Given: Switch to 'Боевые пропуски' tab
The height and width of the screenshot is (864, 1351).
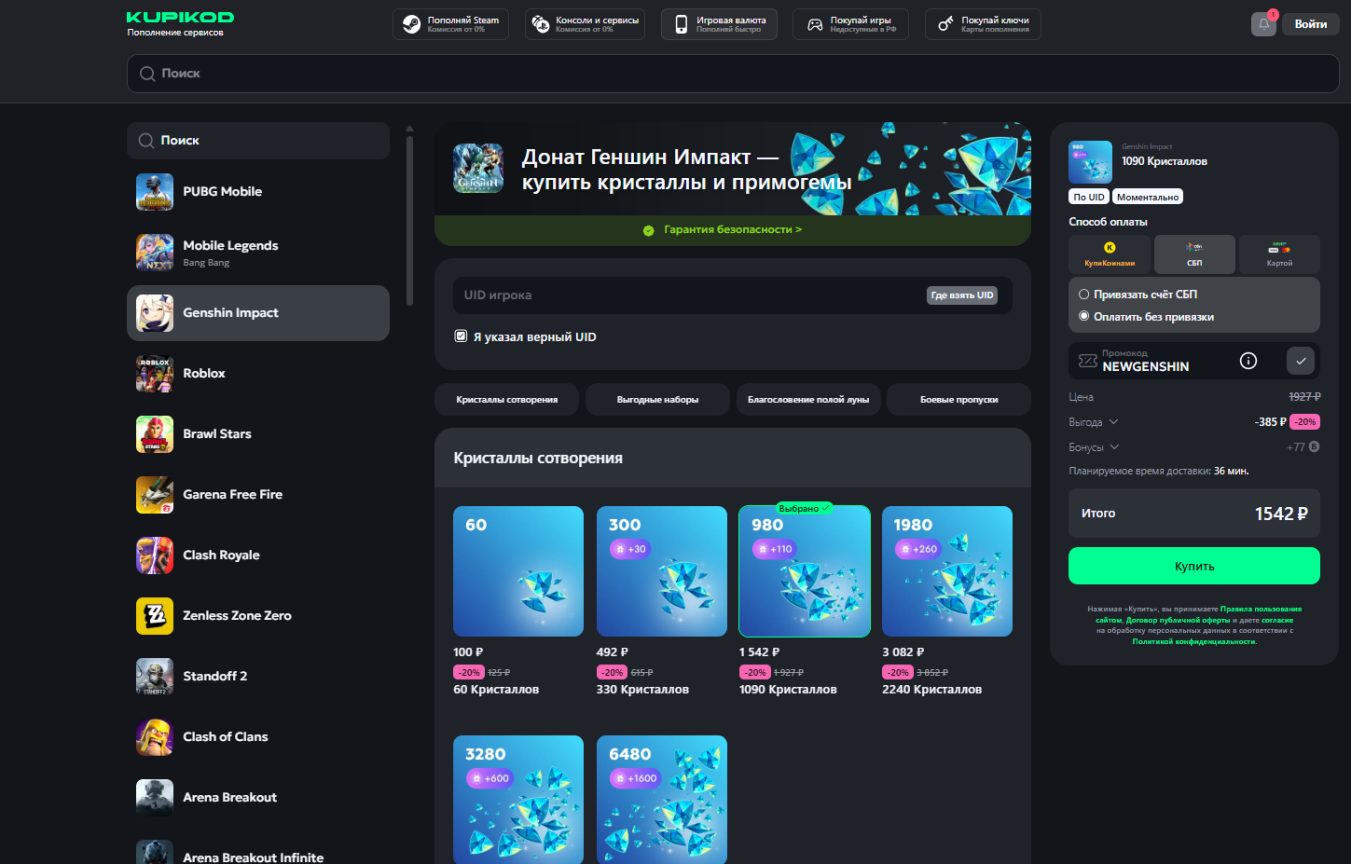Looking at the screenshot, I should [959, 399].
